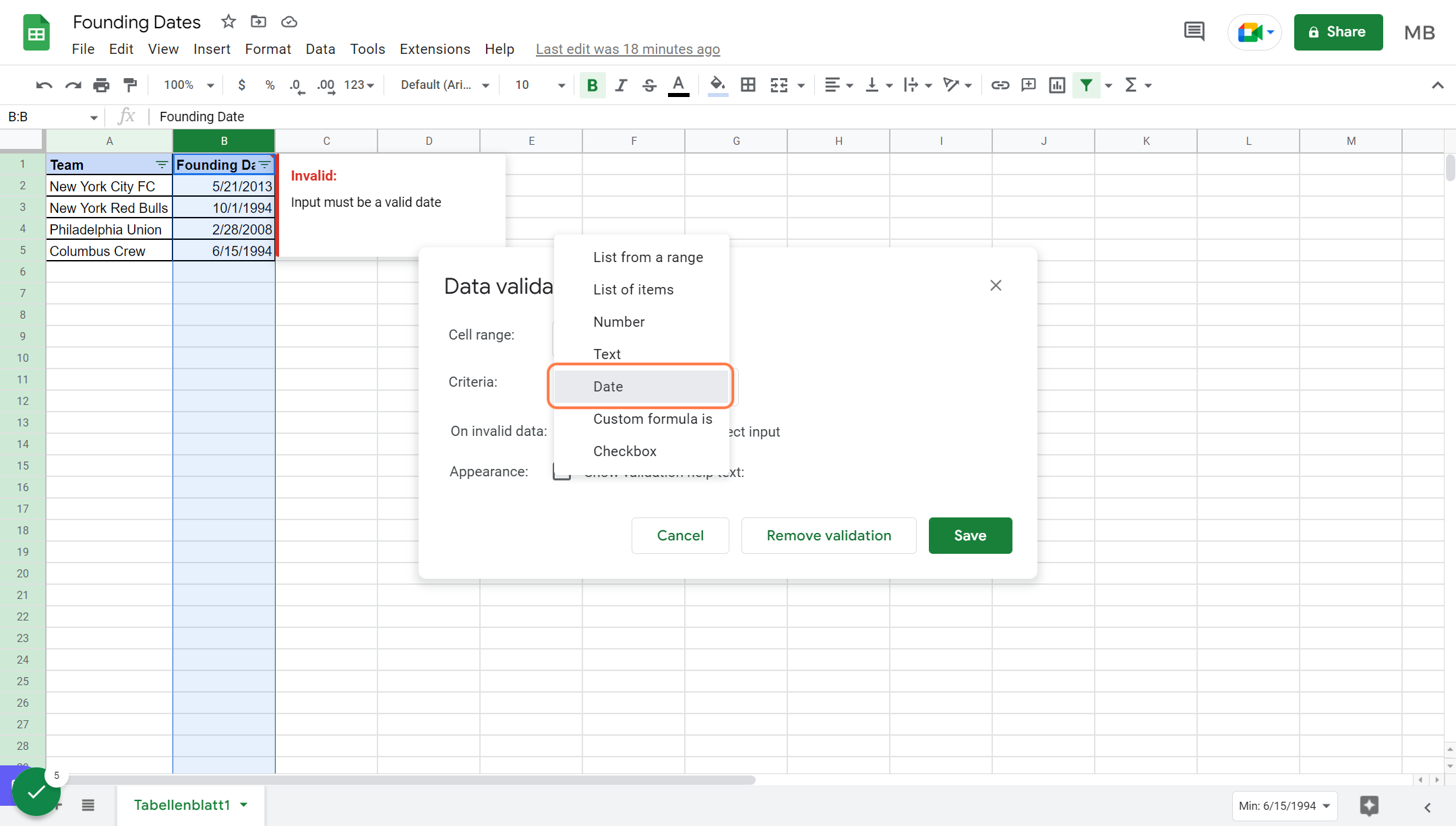Click the strikethrough formatting icon
The width and height of the screenshot is (1456, 826).
click(649, 85)
